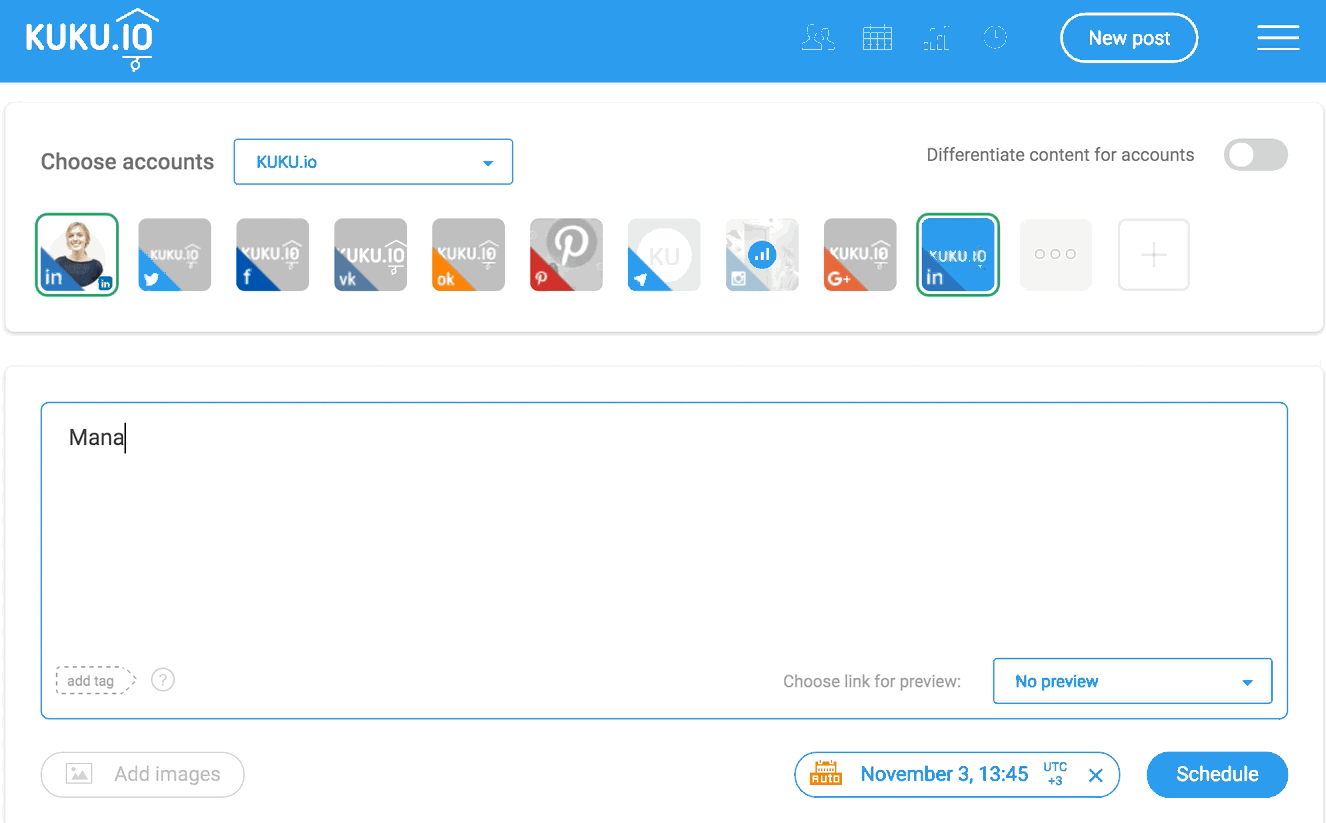Open the analytics bar chart icon
This screenshot has width=1326, height=823.
pyautogui.click(x=936, y=39)
